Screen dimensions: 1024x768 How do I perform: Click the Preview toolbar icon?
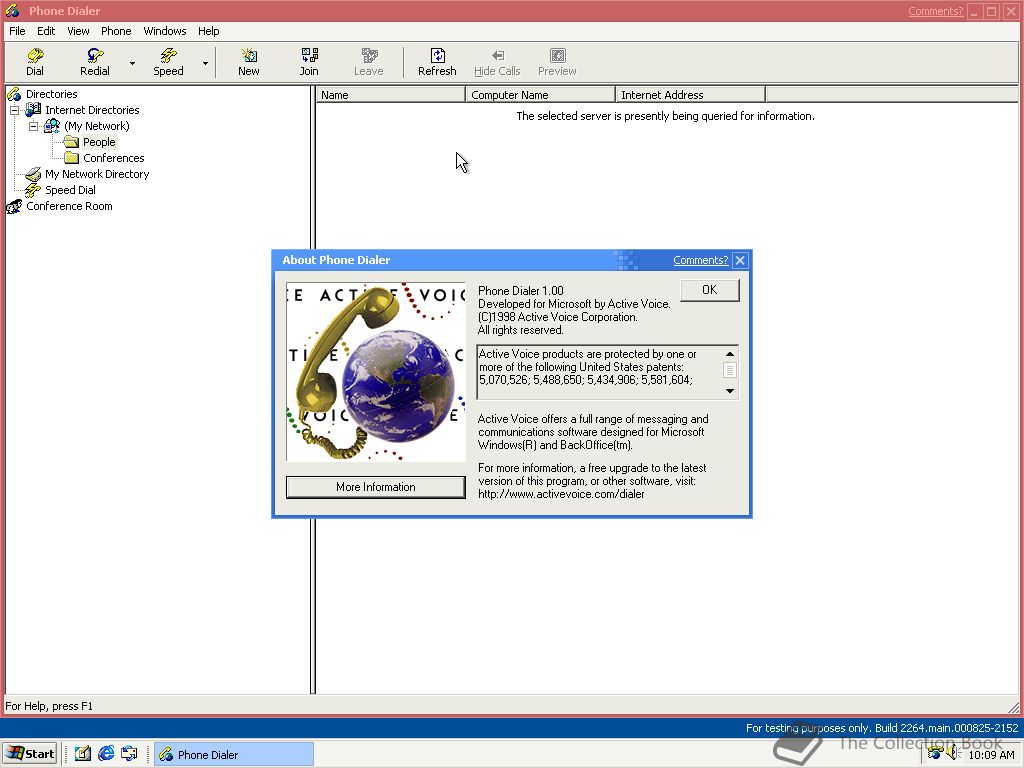coord(557,62)
